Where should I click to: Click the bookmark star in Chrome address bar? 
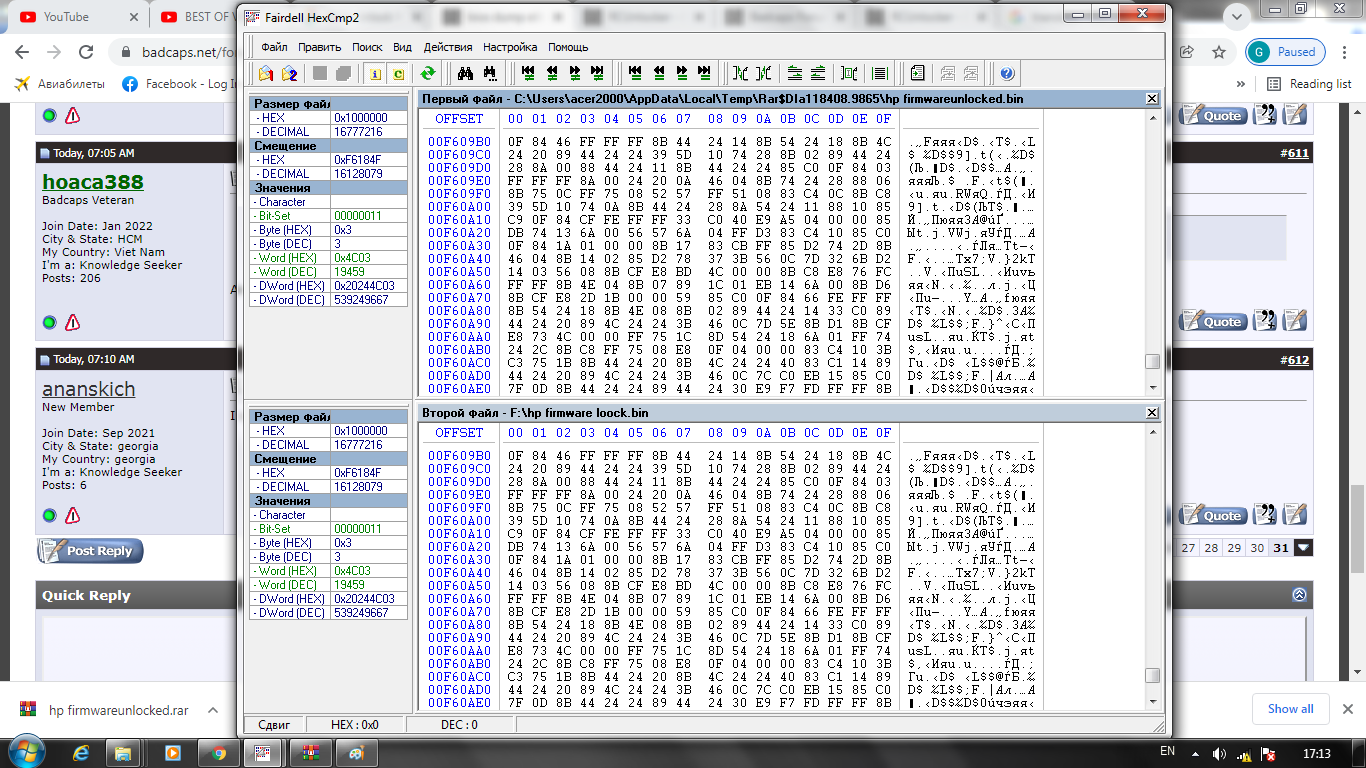click(x=1219, y=52)
